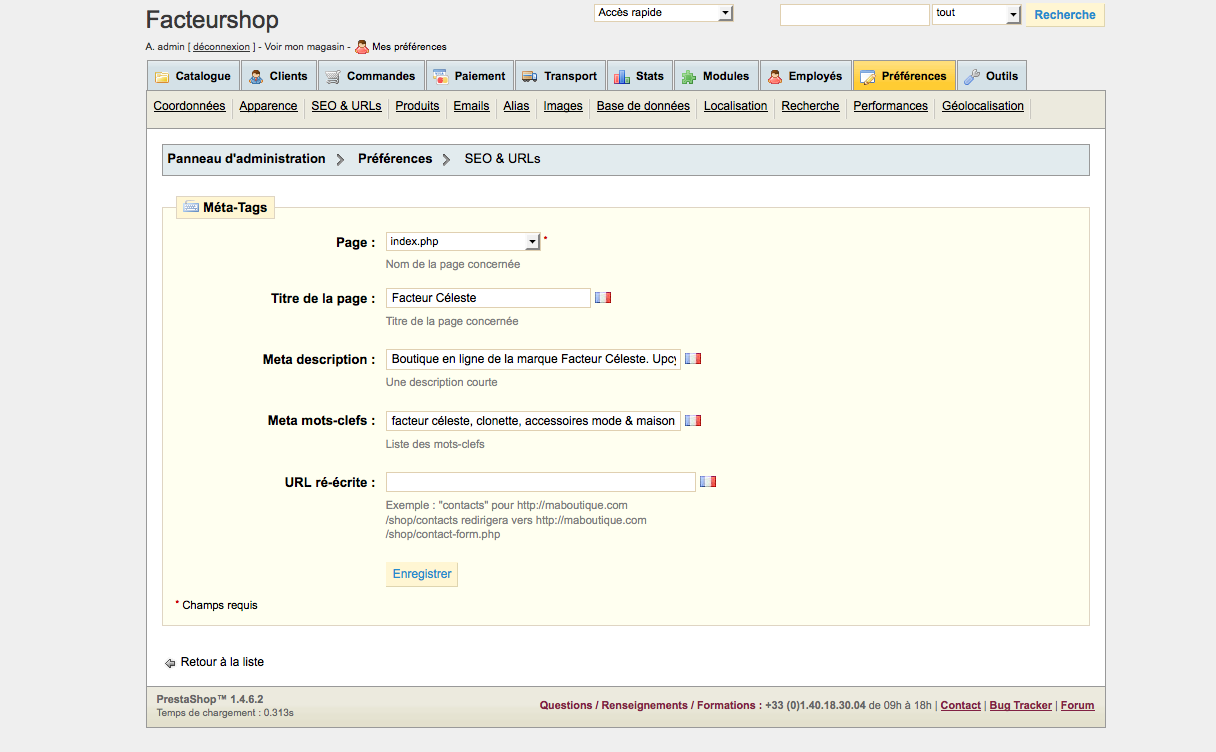Screen dimensions: 1216x752
Task: Click the Facteurshop title
Action: [x=212, y=20]
